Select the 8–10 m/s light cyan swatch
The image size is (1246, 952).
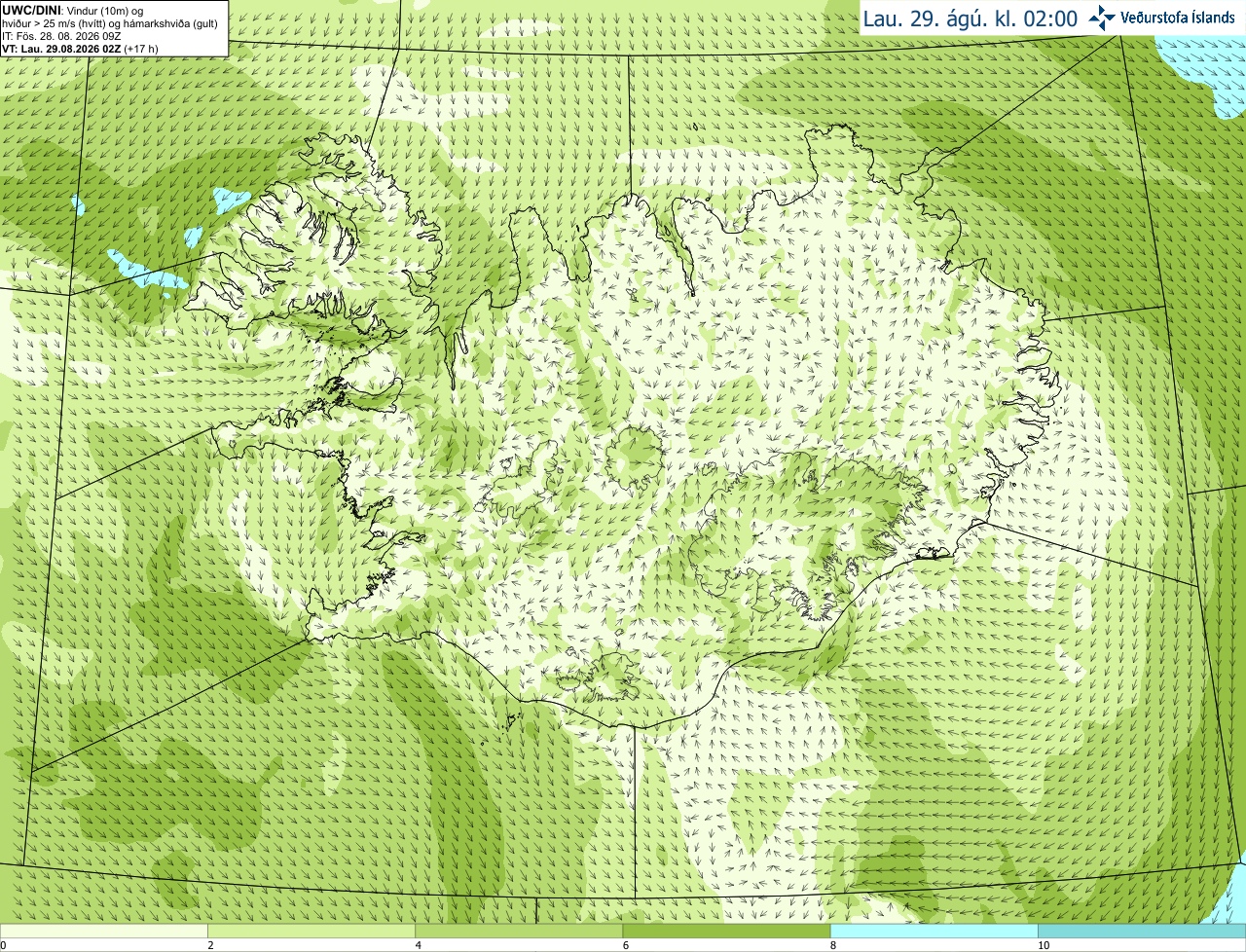tap(934, 932)
